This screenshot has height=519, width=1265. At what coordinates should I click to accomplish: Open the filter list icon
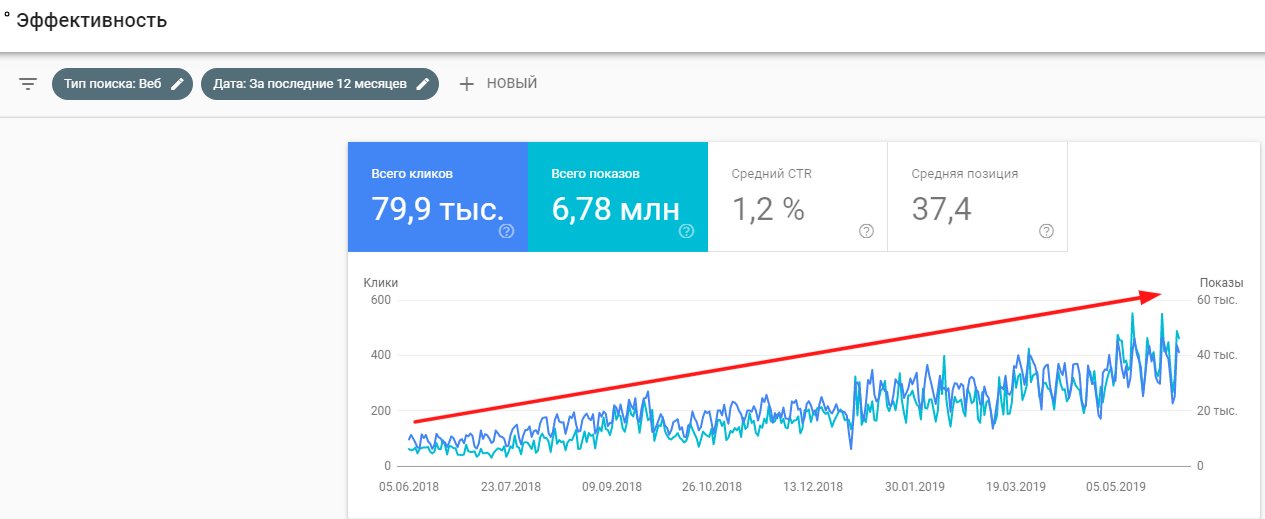tap(28, 84)
